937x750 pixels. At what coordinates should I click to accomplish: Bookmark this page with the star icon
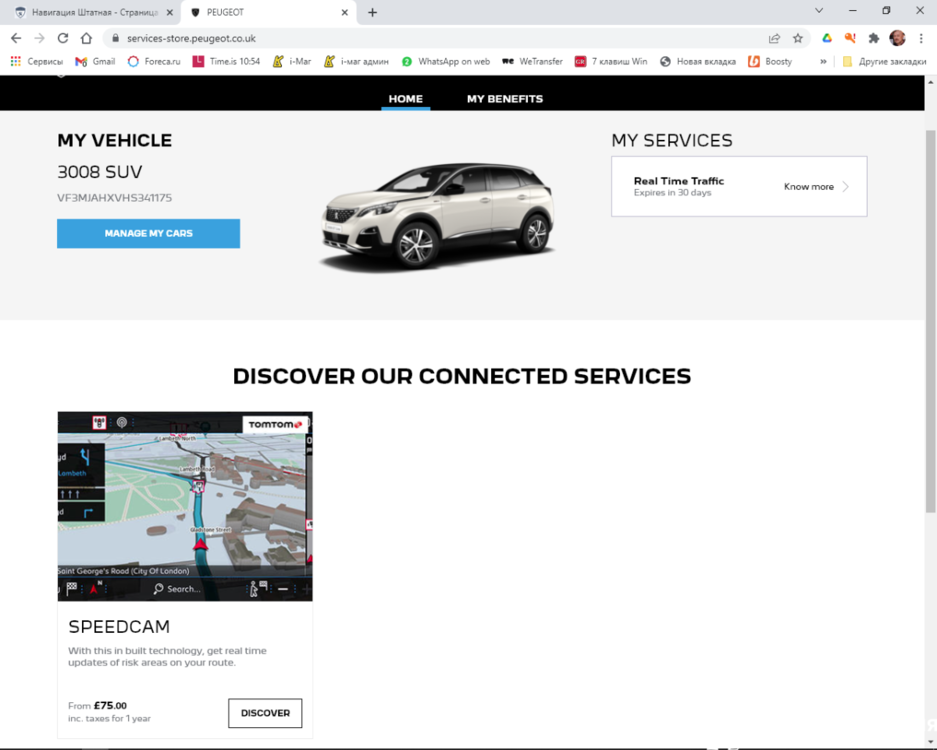tap(798, 38)
